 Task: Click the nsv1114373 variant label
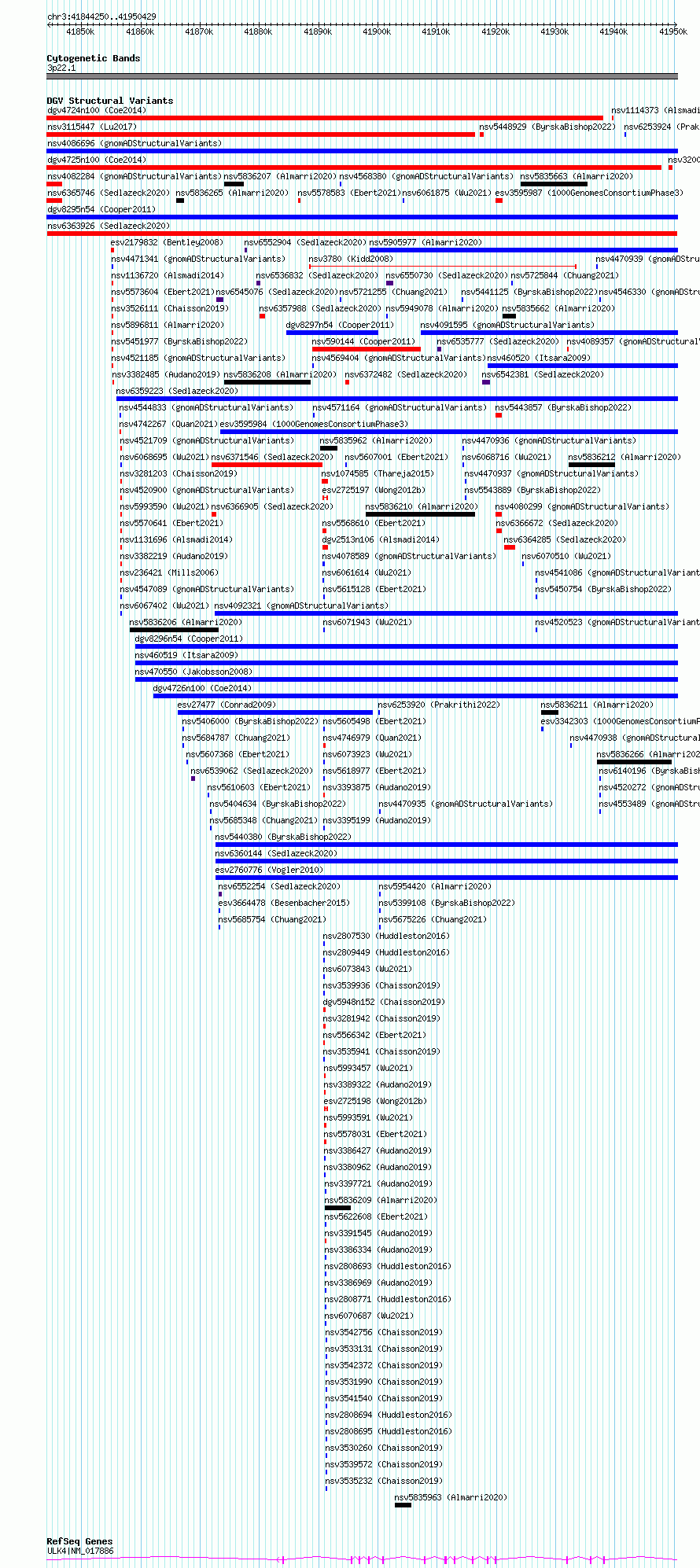click(655, 110)
